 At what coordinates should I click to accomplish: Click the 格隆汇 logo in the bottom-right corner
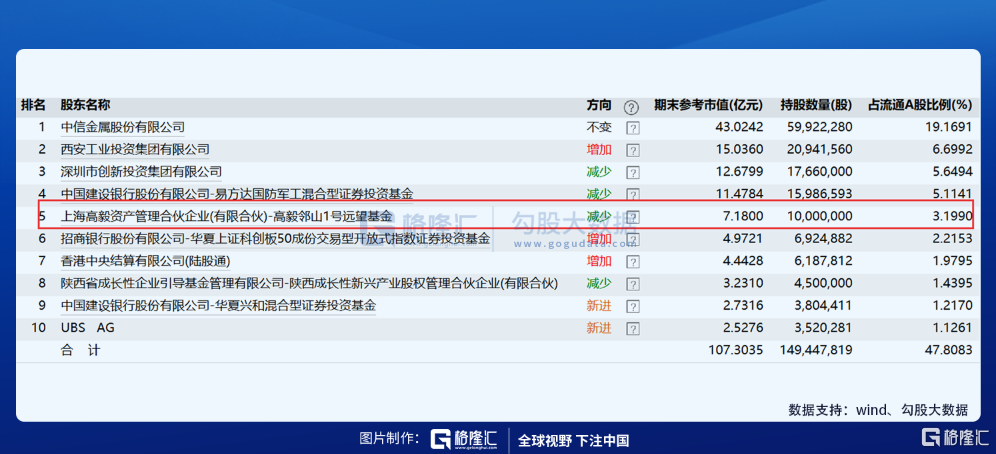(x=955, y=437)
